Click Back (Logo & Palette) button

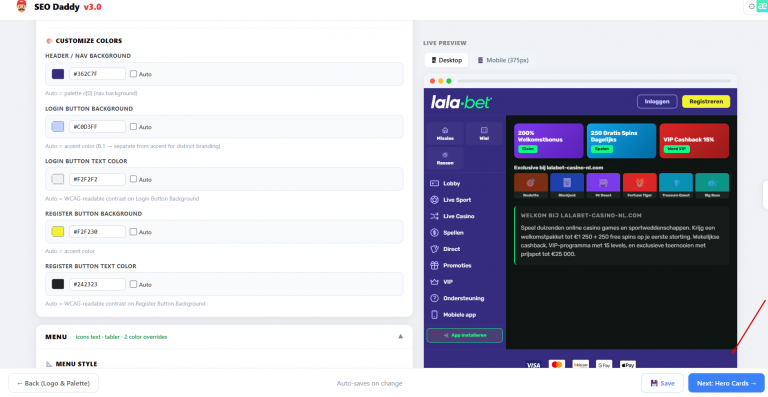point(53,383)
